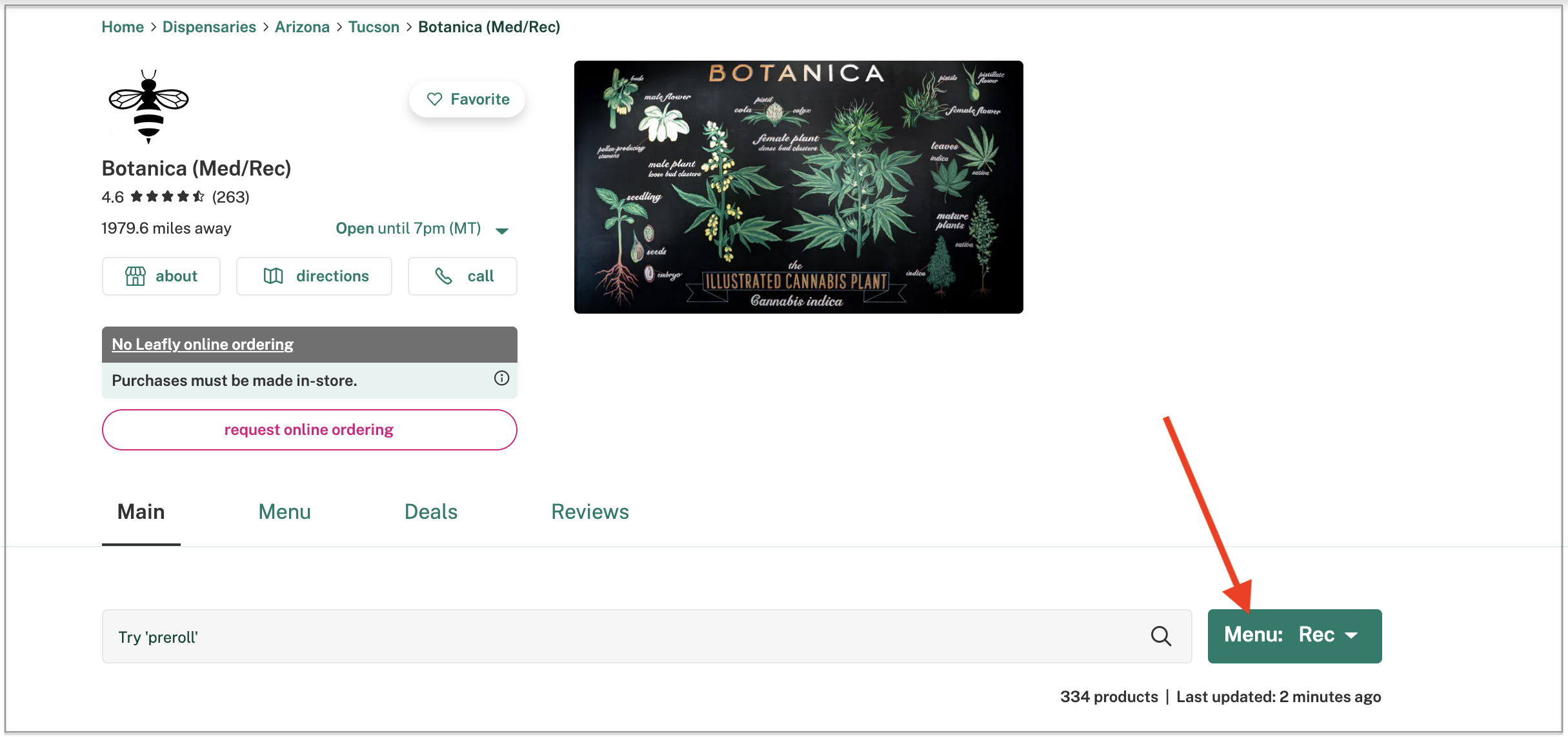The width and height of the screenshot is (1568, 737).
Task: Click the storefront about icon
Action: click(135, 276)
